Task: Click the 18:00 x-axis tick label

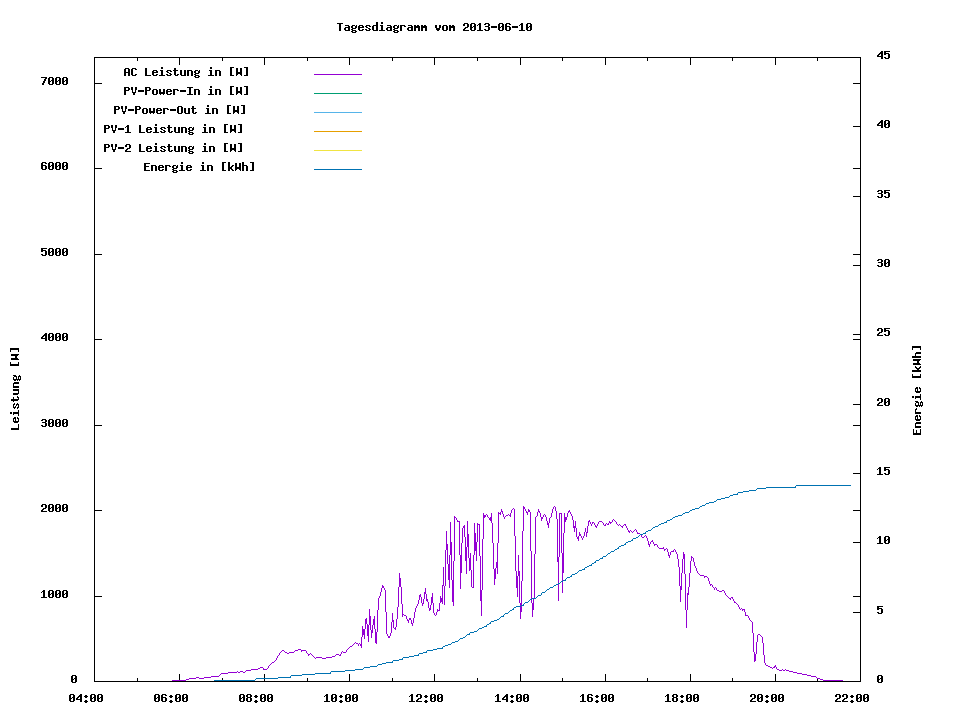Action: (682, 698)
